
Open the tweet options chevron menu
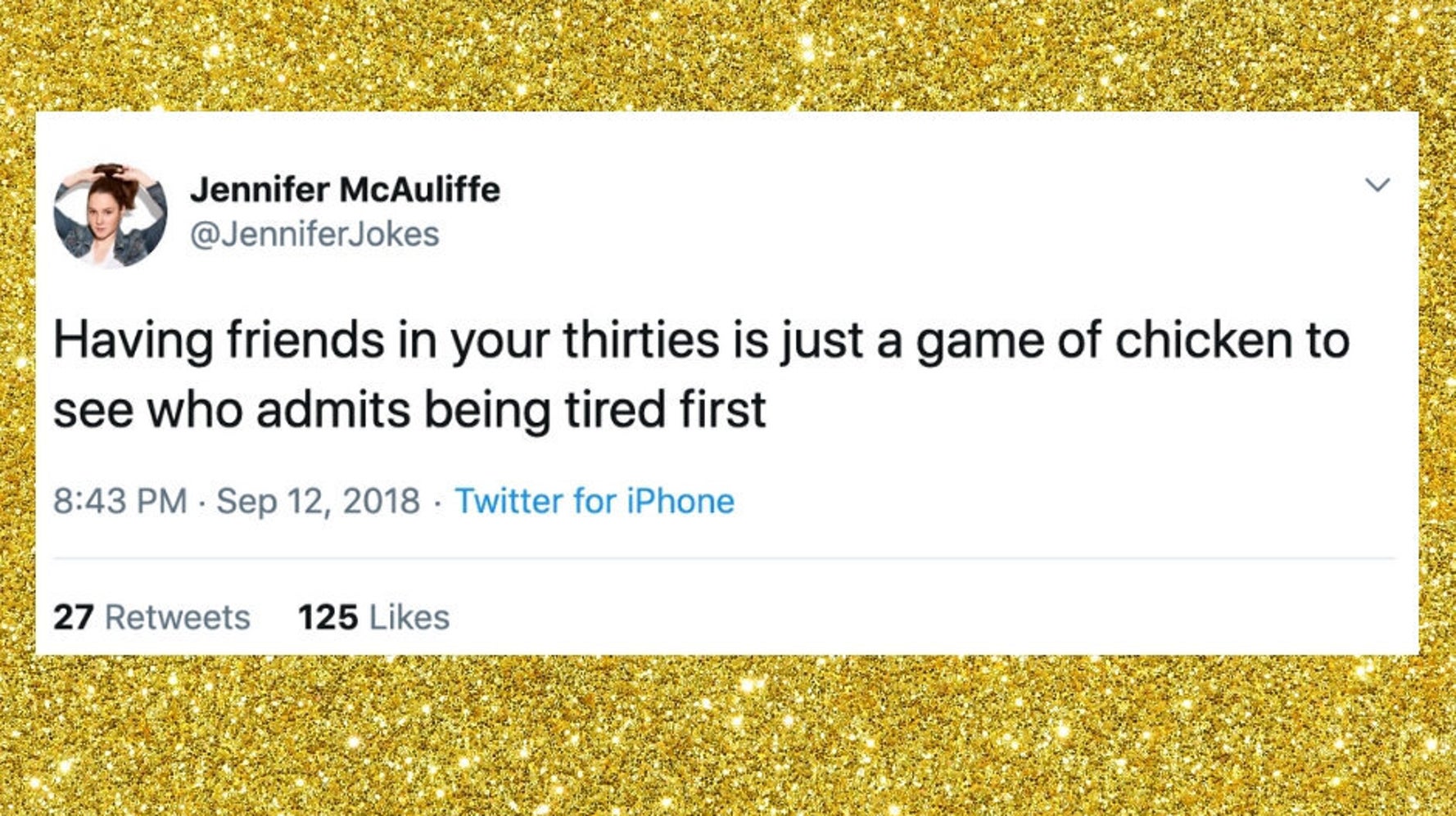pyautogui.click(x=1377, y=185)
